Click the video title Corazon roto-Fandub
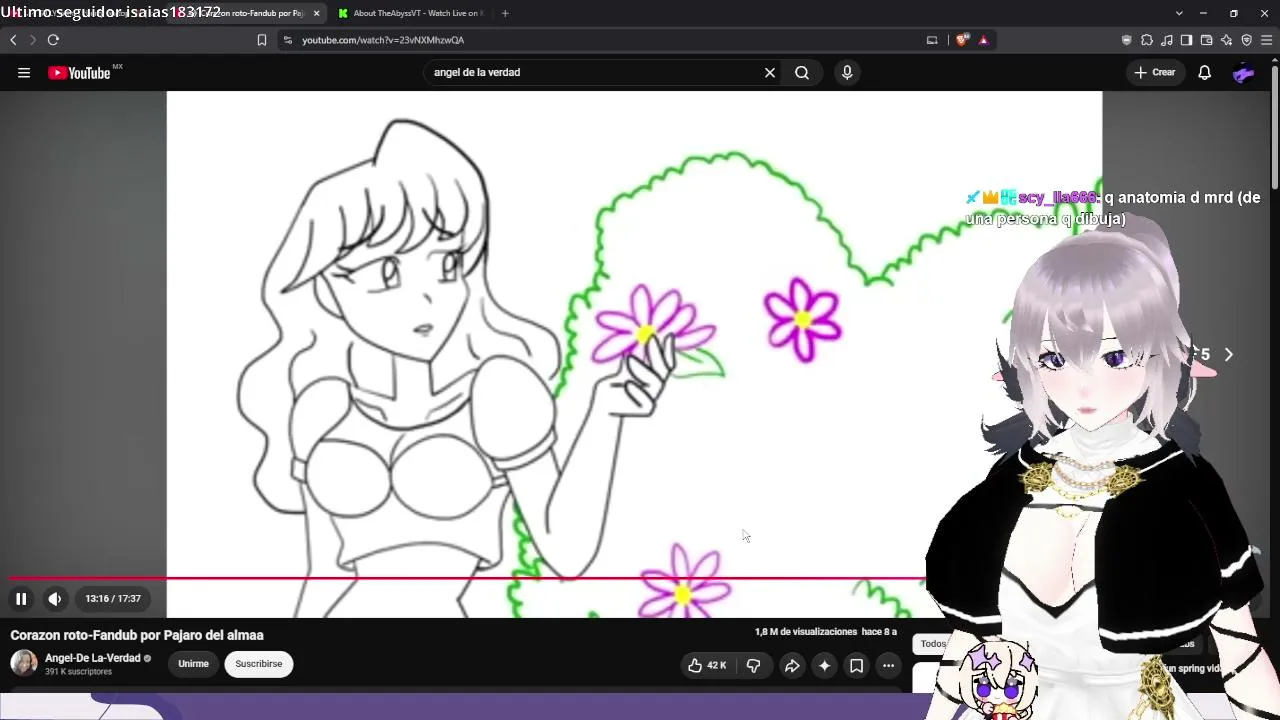Image resolution: width=1280 pixels, height=720 pixels. (x=137, y=635)
